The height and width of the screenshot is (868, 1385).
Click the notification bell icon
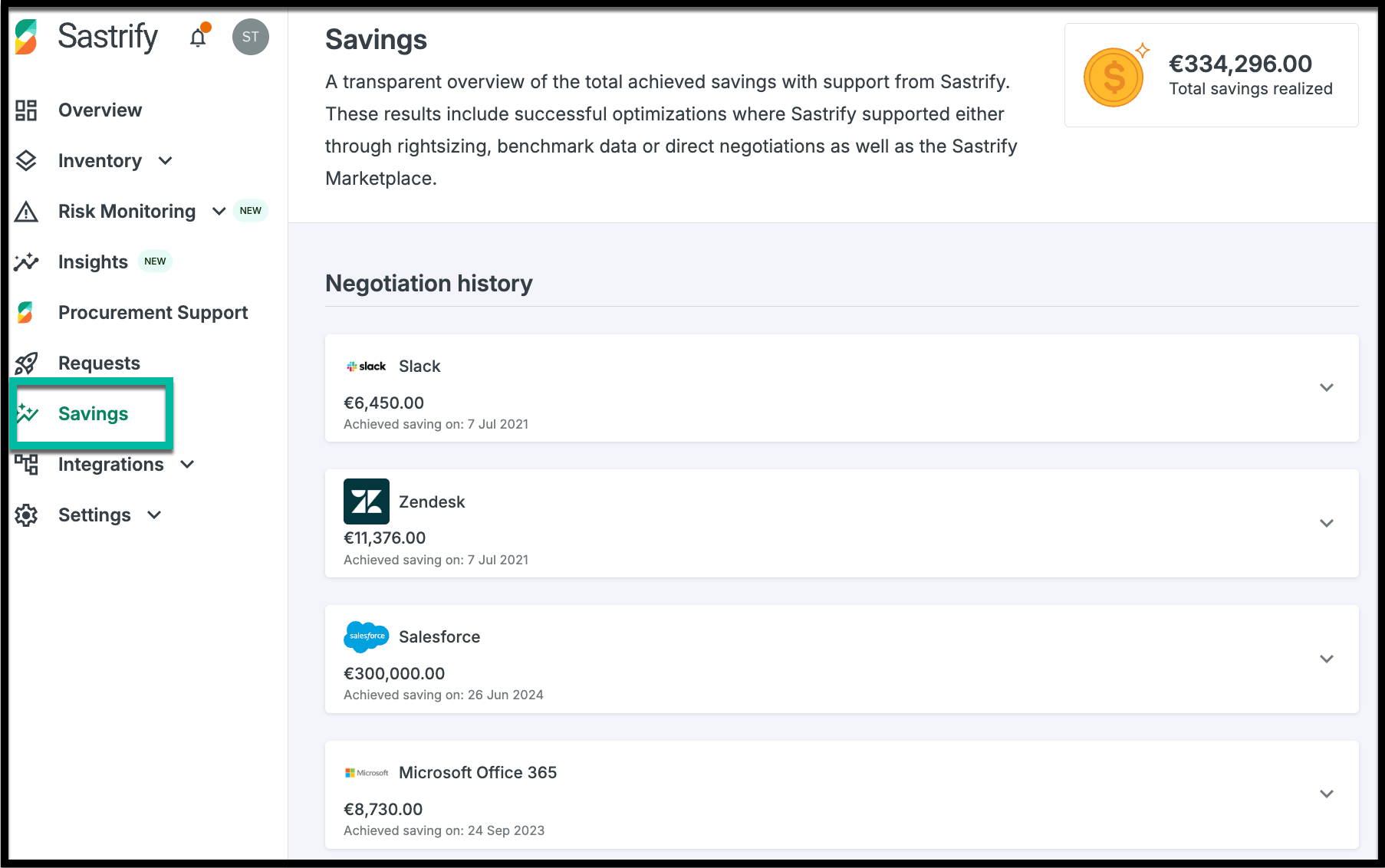tap(198, 38)
